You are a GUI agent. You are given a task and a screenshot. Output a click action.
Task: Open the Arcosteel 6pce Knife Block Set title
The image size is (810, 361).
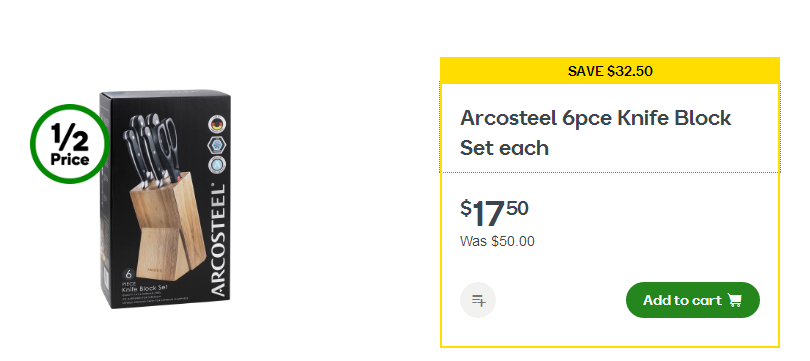[595, 133]
